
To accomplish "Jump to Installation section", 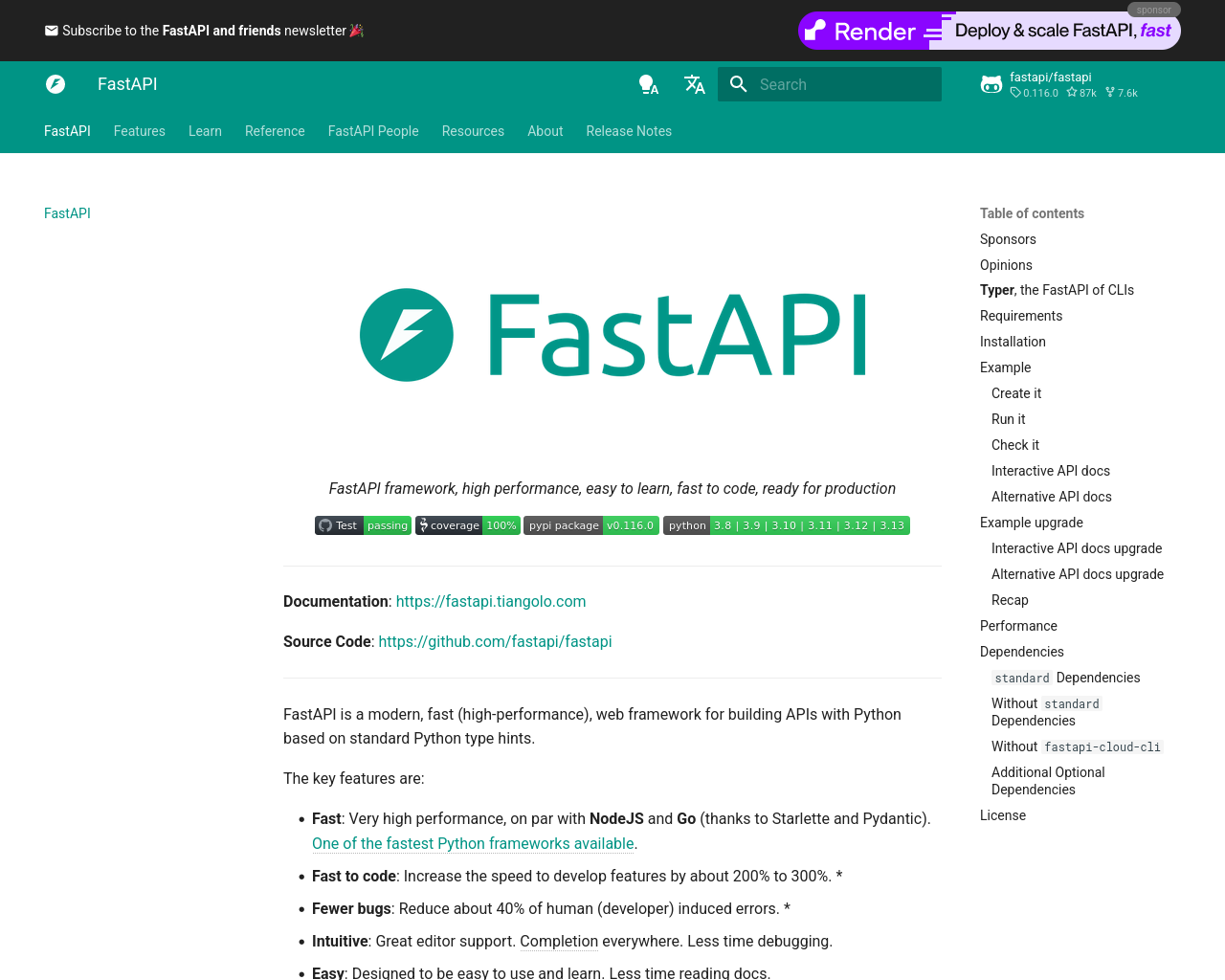I will tap(1013, 342).
